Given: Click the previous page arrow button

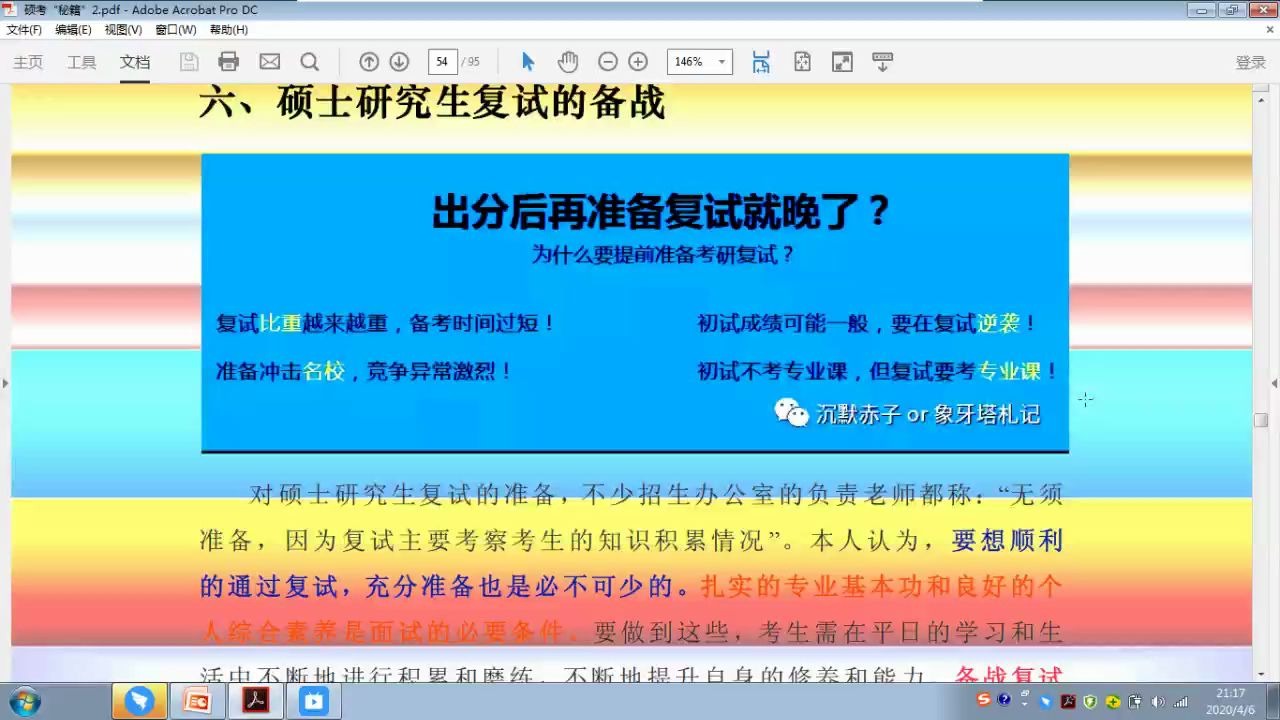Looking at the screenshot, I should pos(368,61).
